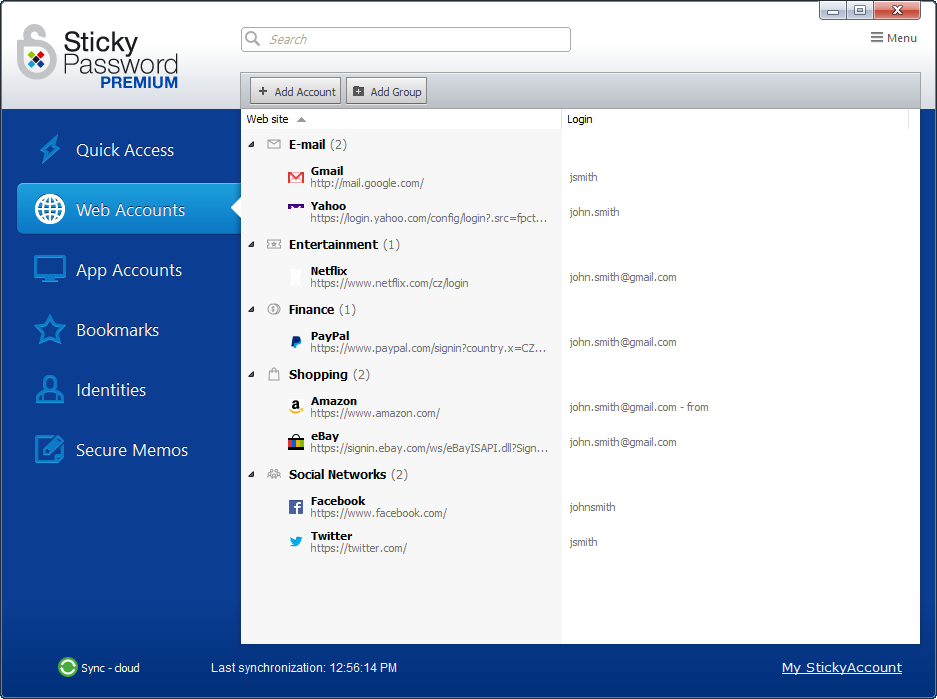Click the Secure Memos note icon
Viewport: 937px width, 699px height.
(x=50, y=449)
